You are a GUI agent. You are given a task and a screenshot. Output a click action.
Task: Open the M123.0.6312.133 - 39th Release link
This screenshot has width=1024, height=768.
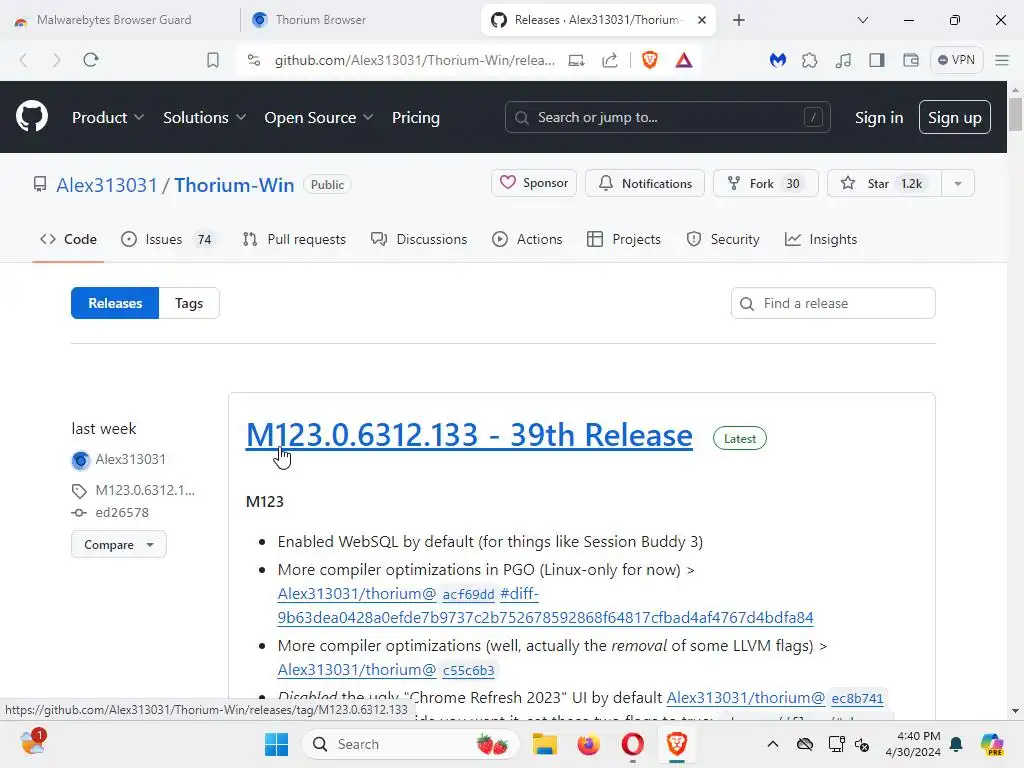(x=469, y=435)
